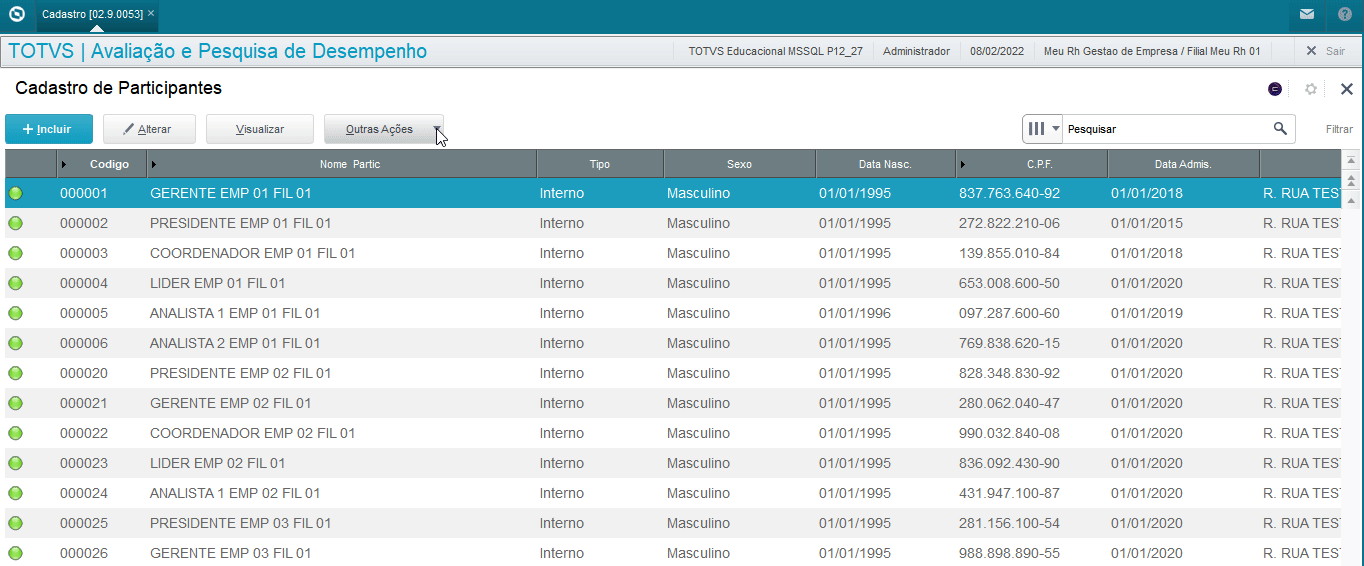The width and height of the screenshot is (1364, 566).
Task: Click the Data Admis. column header
Action: (1183, 164)
